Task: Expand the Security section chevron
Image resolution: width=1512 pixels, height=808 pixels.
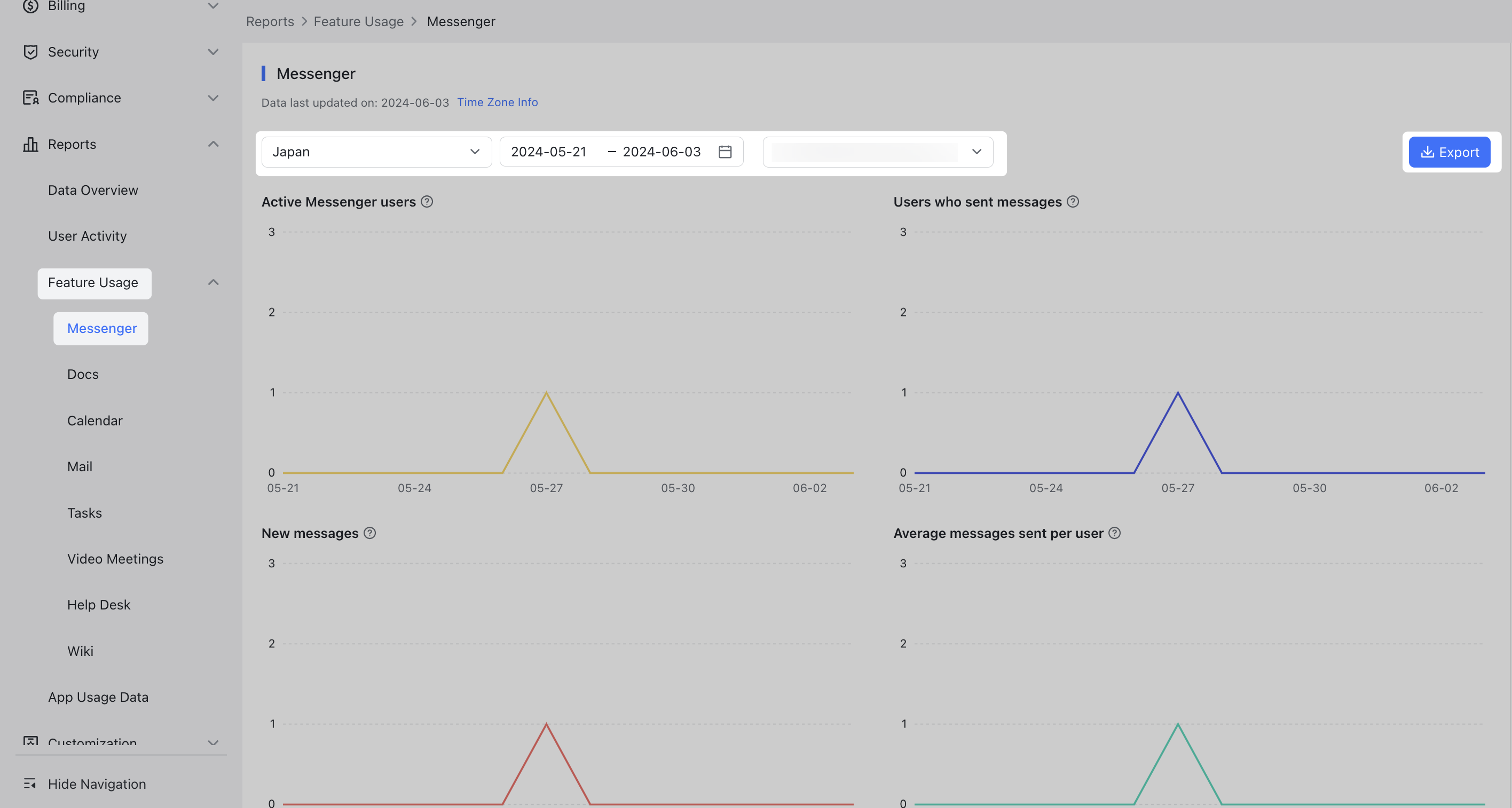Action: pyautogui.click(x=213, y=52)
